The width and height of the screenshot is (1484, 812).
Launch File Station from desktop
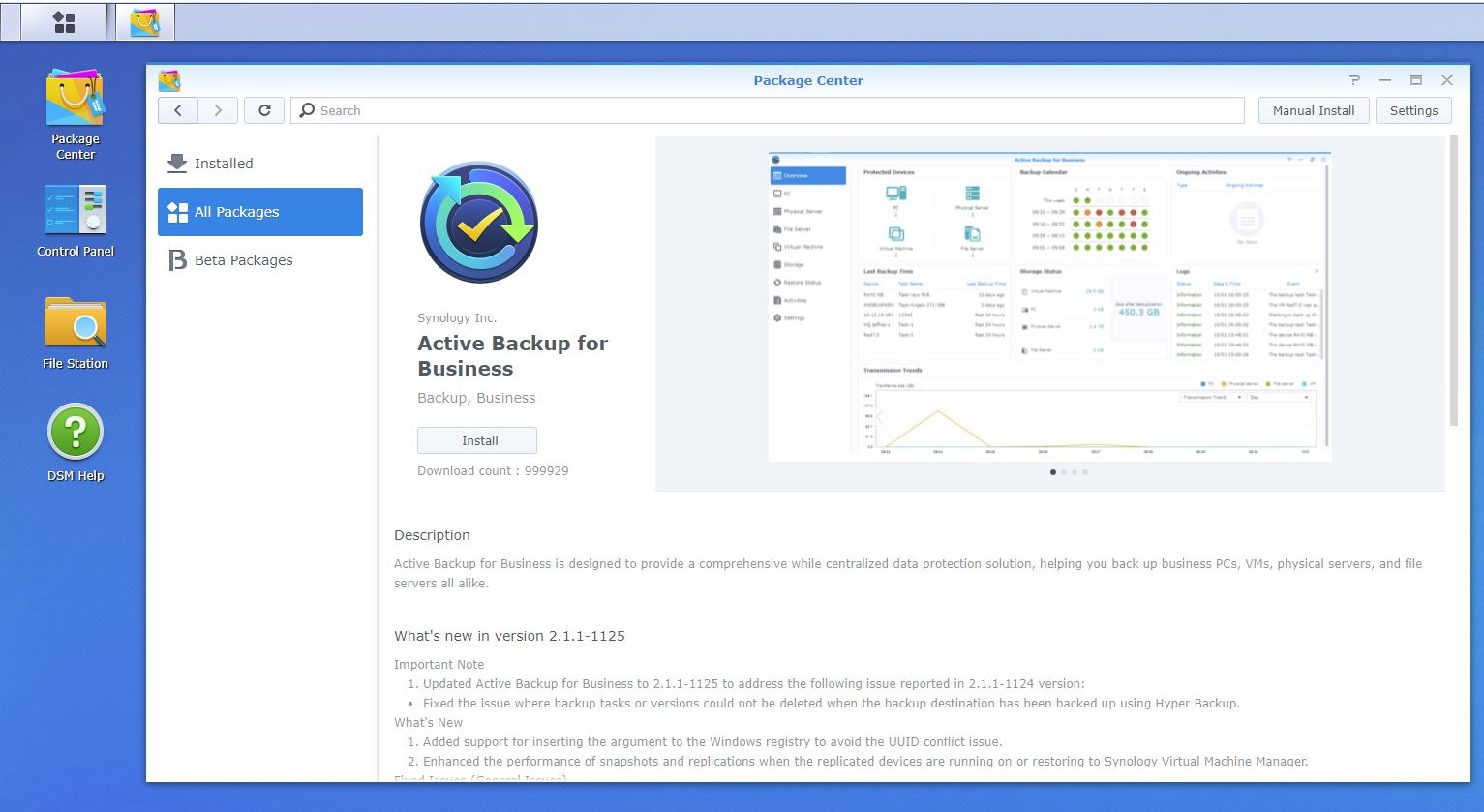[x=76, y=333]
